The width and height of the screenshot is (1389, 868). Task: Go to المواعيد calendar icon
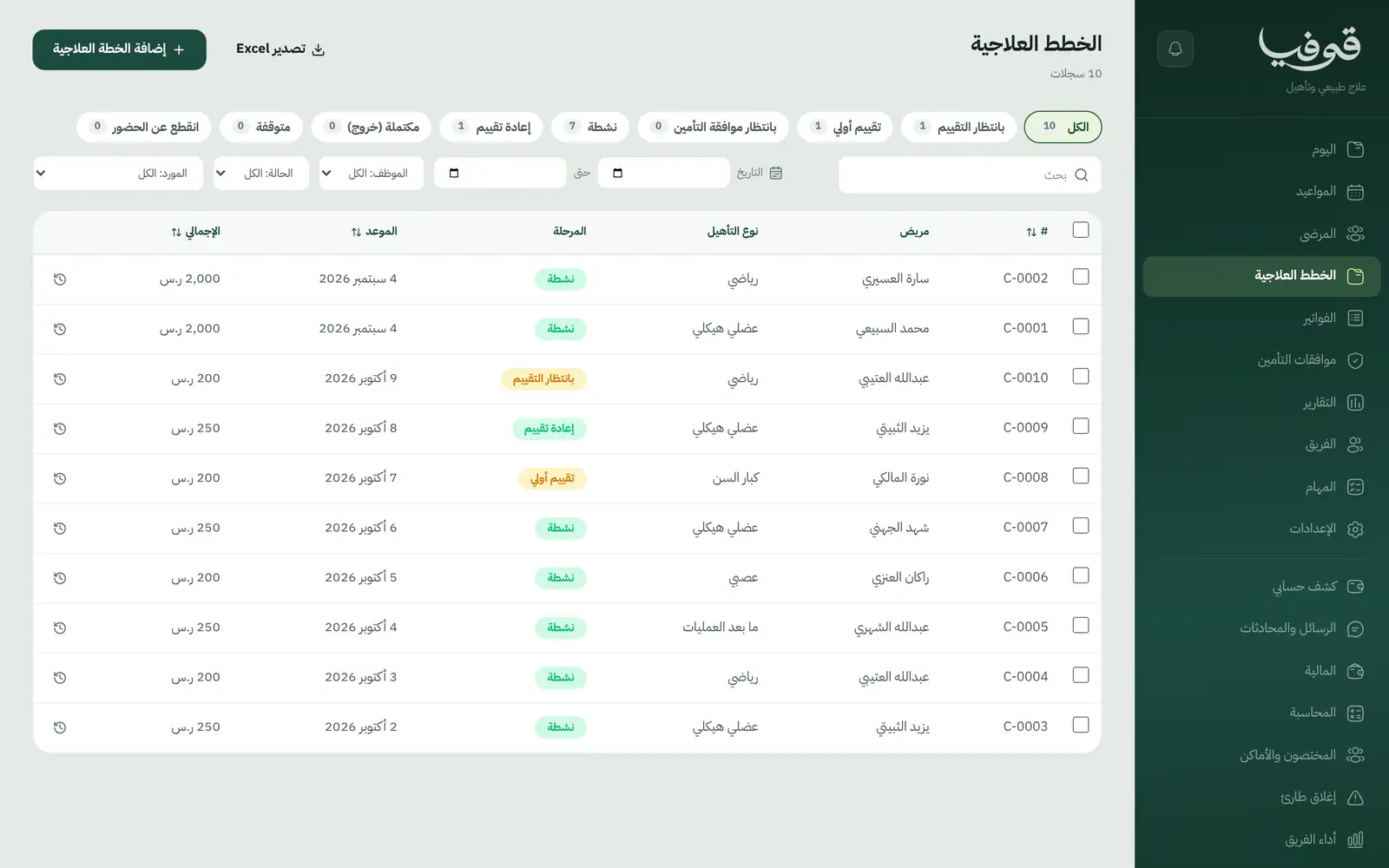(x=1355, y=192)
